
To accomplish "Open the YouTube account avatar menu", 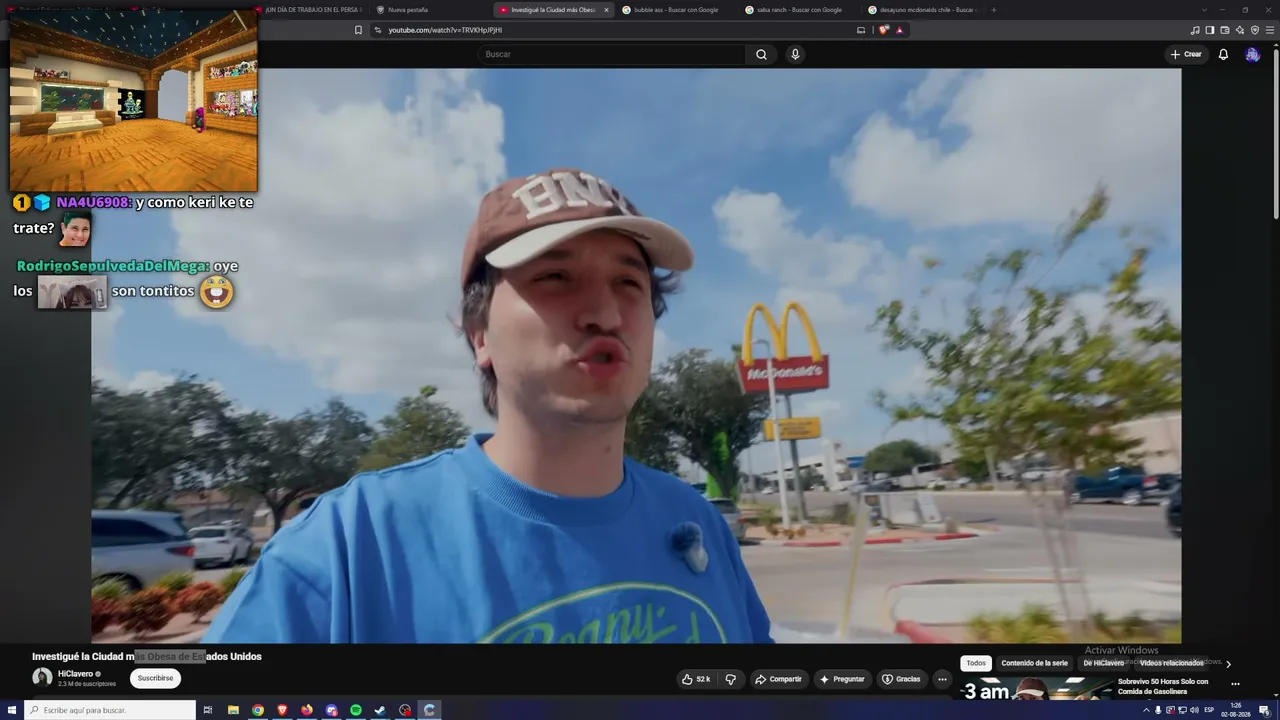I will (x=1252, y=54).
